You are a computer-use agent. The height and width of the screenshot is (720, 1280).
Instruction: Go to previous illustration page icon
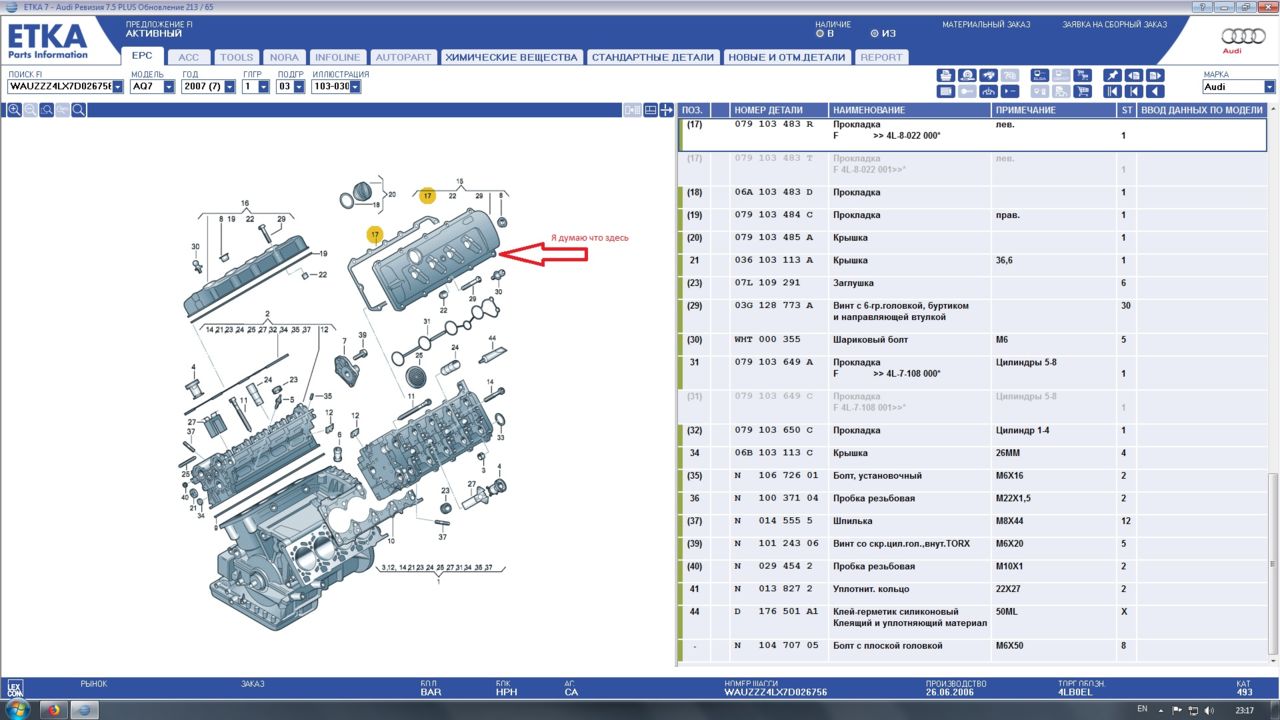coord(1134,75)
